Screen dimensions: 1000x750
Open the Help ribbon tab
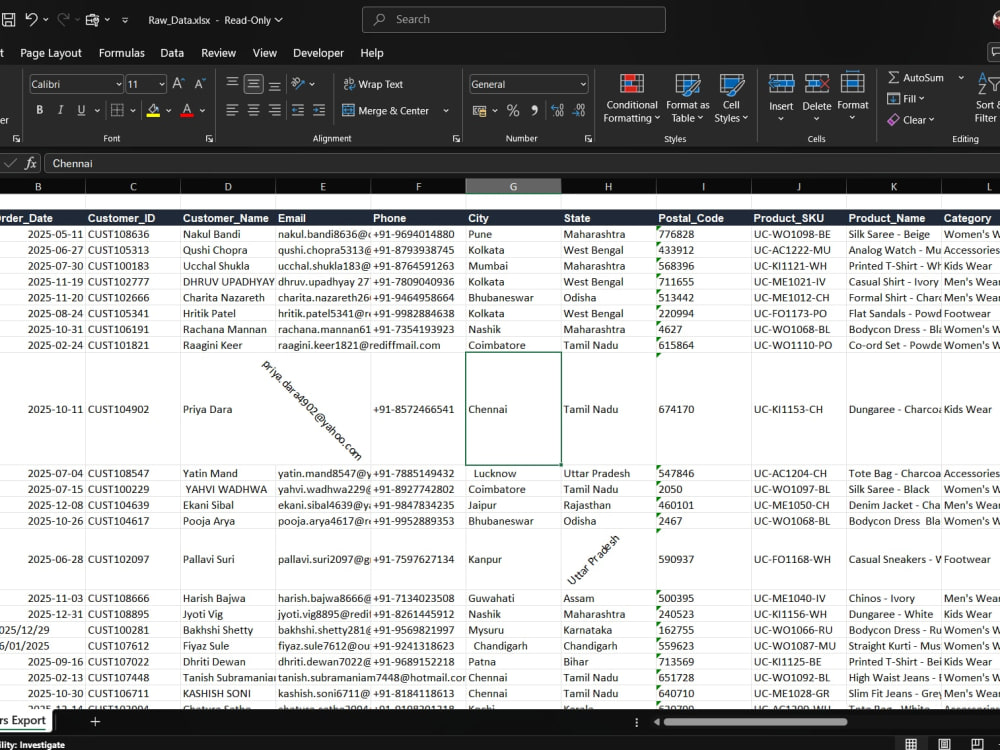tap(372, 53)
